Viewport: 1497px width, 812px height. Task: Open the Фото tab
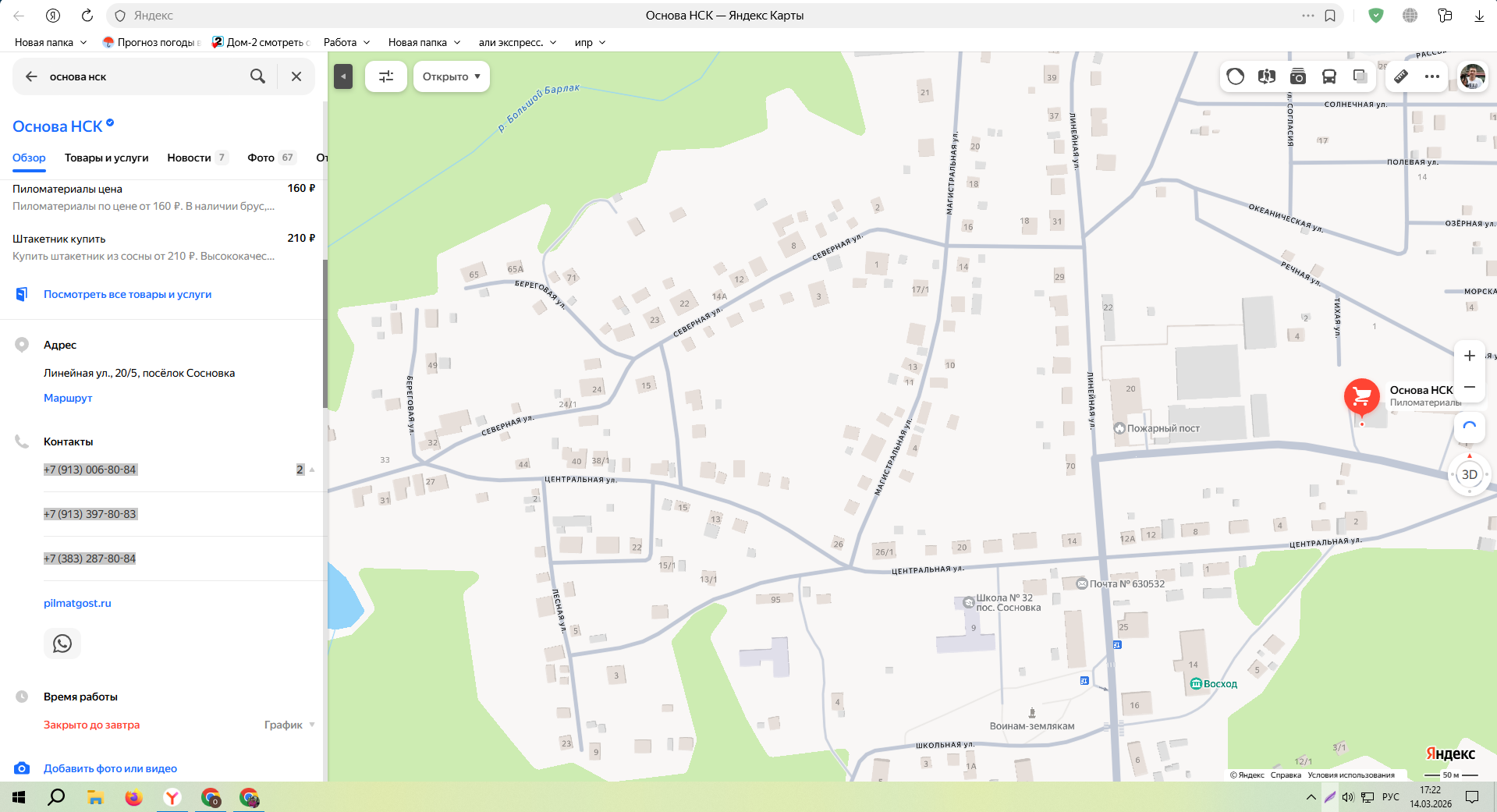point(271,158)
